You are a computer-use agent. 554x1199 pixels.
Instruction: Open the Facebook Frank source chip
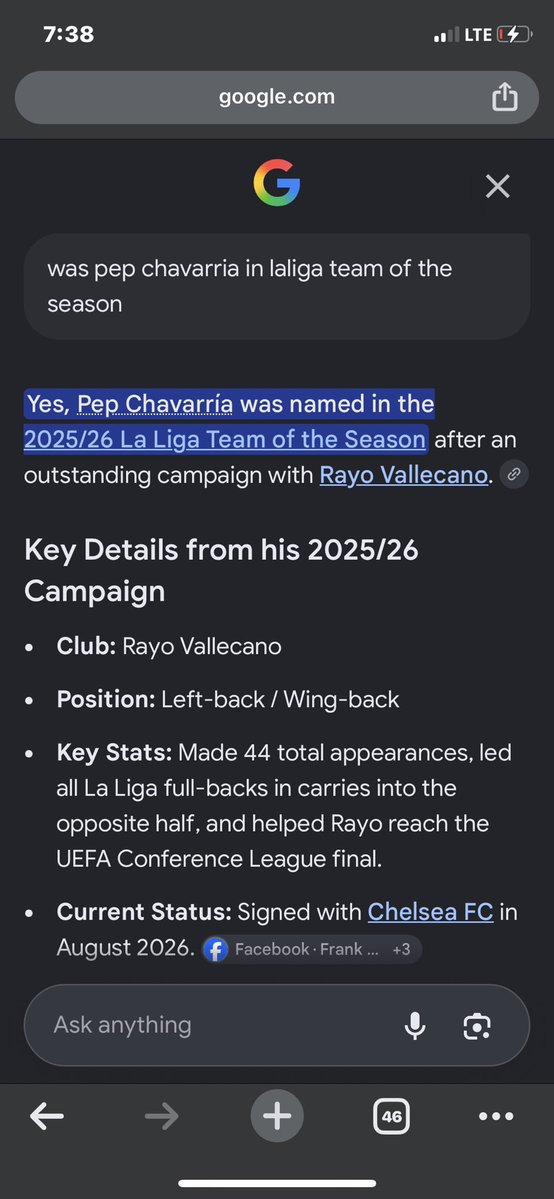point(293,949)
